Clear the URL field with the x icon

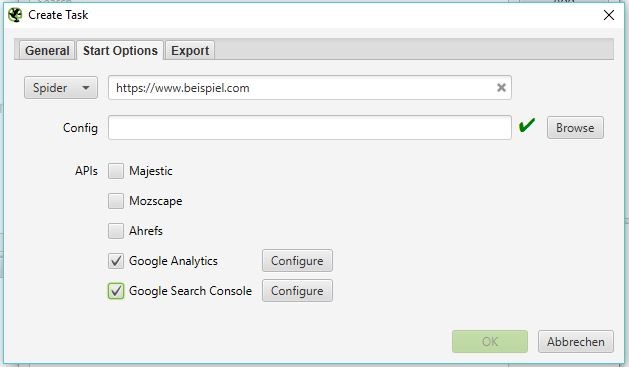coord(501,87)
